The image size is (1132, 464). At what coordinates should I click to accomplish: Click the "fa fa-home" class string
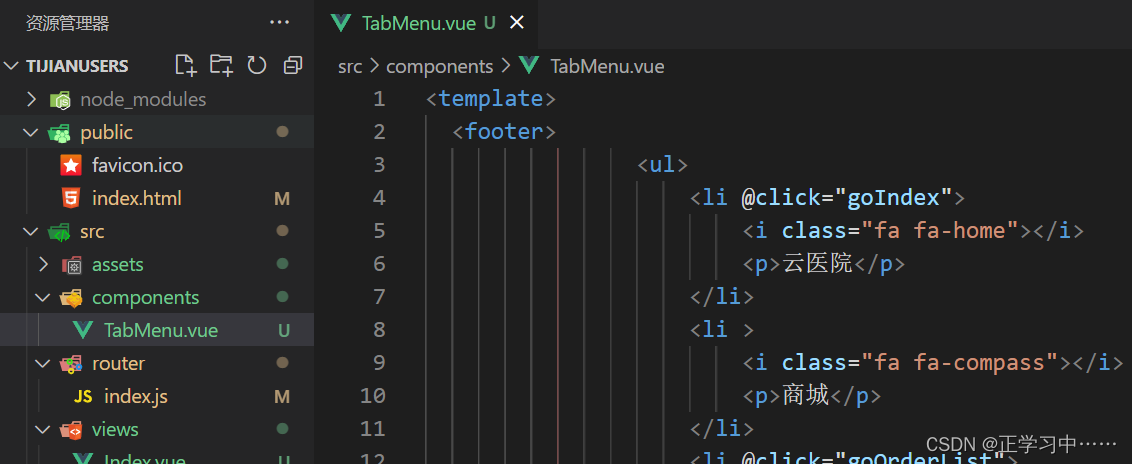coord(939,231)
